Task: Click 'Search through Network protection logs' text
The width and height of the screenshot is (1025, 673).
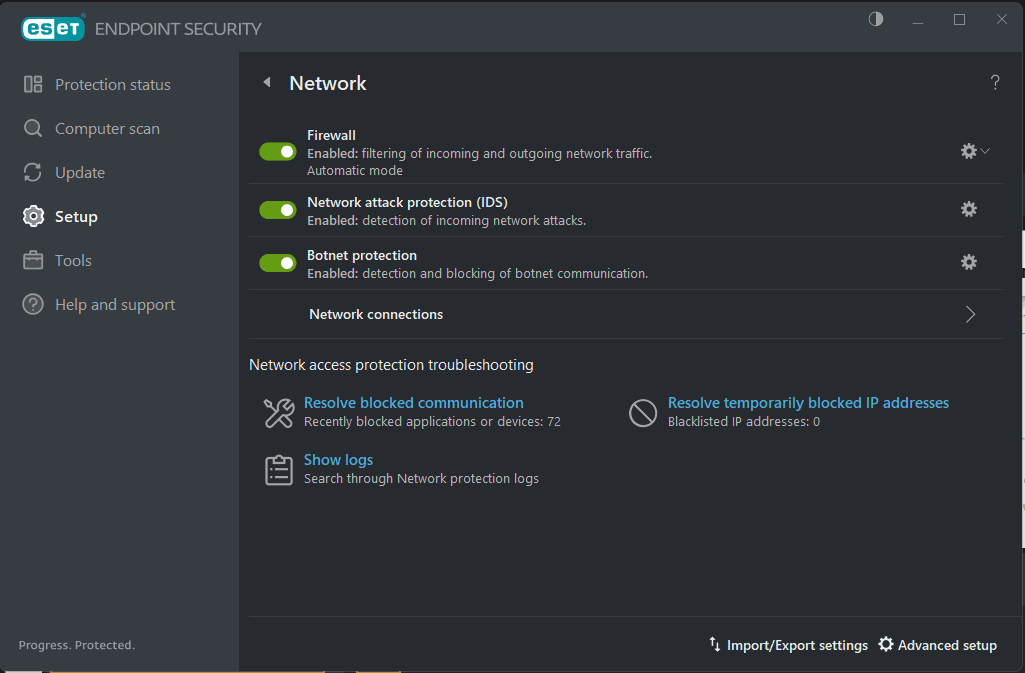Action: [421, 478]
